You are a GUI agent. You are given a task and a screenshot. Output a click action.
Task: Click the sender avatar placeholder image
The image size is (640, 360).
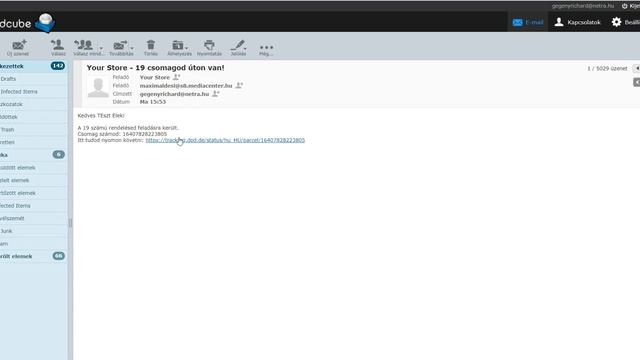tap(98, 87)
